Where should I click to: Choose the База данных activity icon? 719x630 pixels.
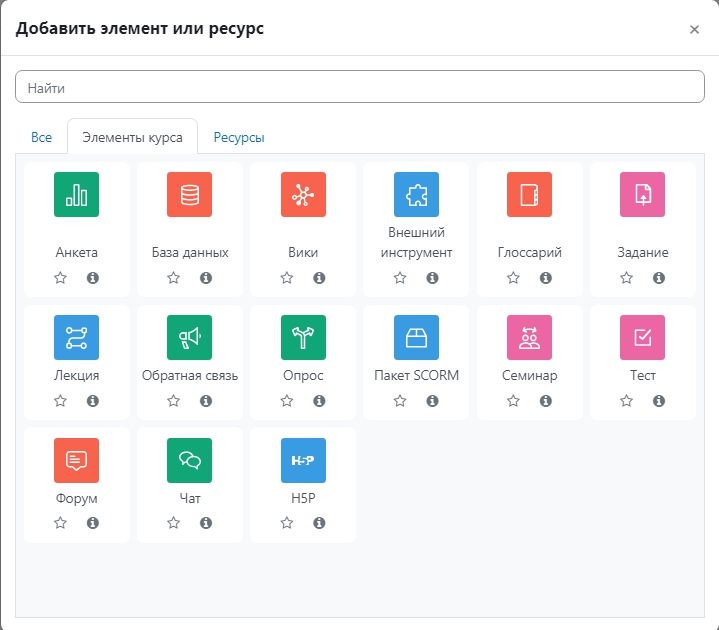tap(190, 195)
